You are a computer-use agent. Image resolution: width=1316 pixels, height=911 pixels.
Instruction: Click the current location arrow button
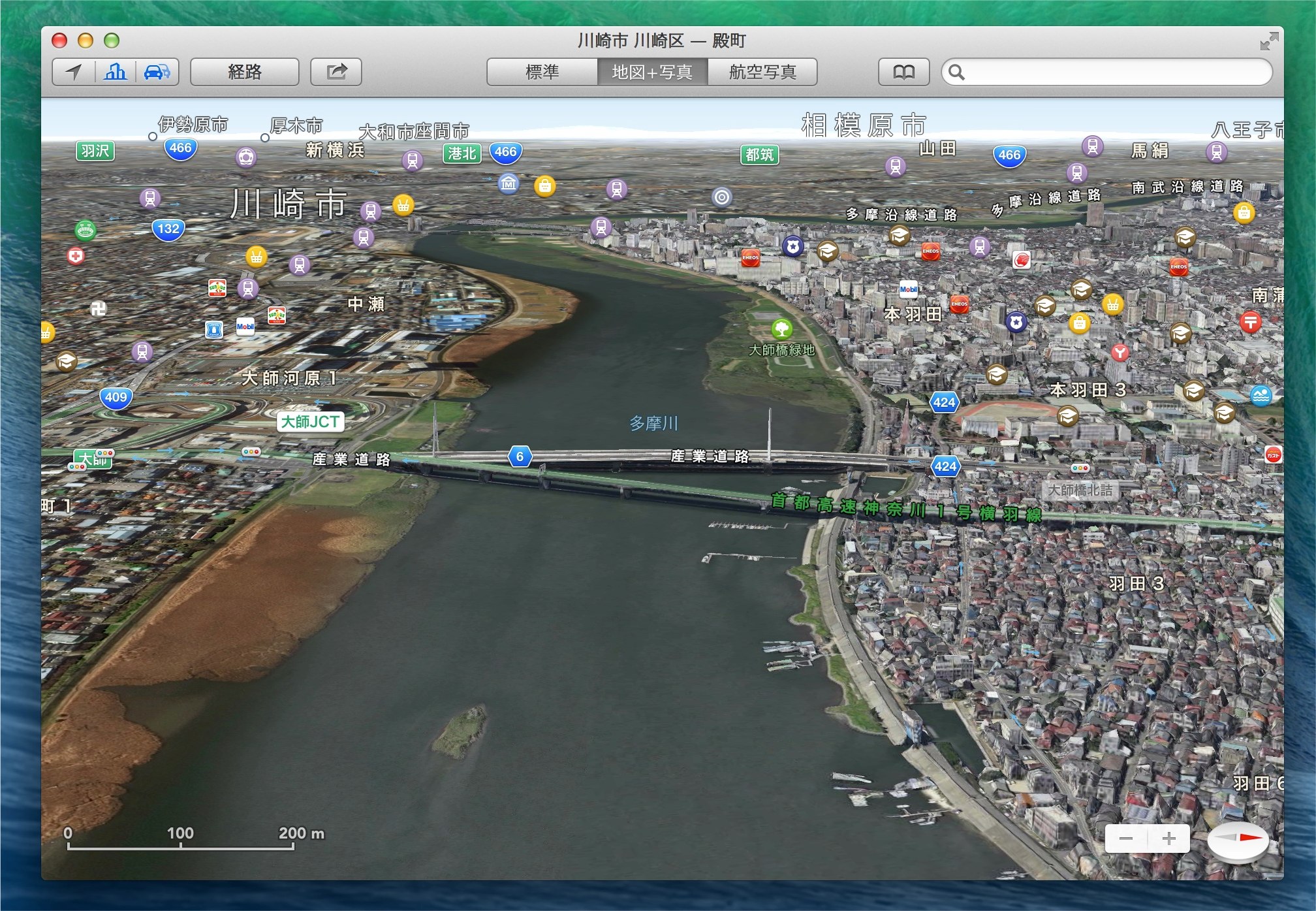[x=74, y=72]
